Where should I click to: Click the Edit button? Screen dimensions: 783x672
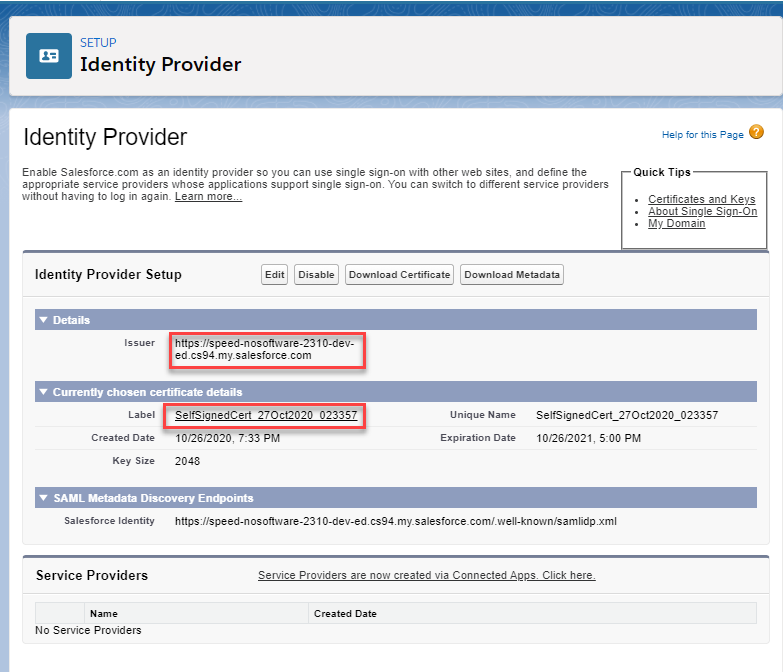pyautogui.click(x=275, y=275)
